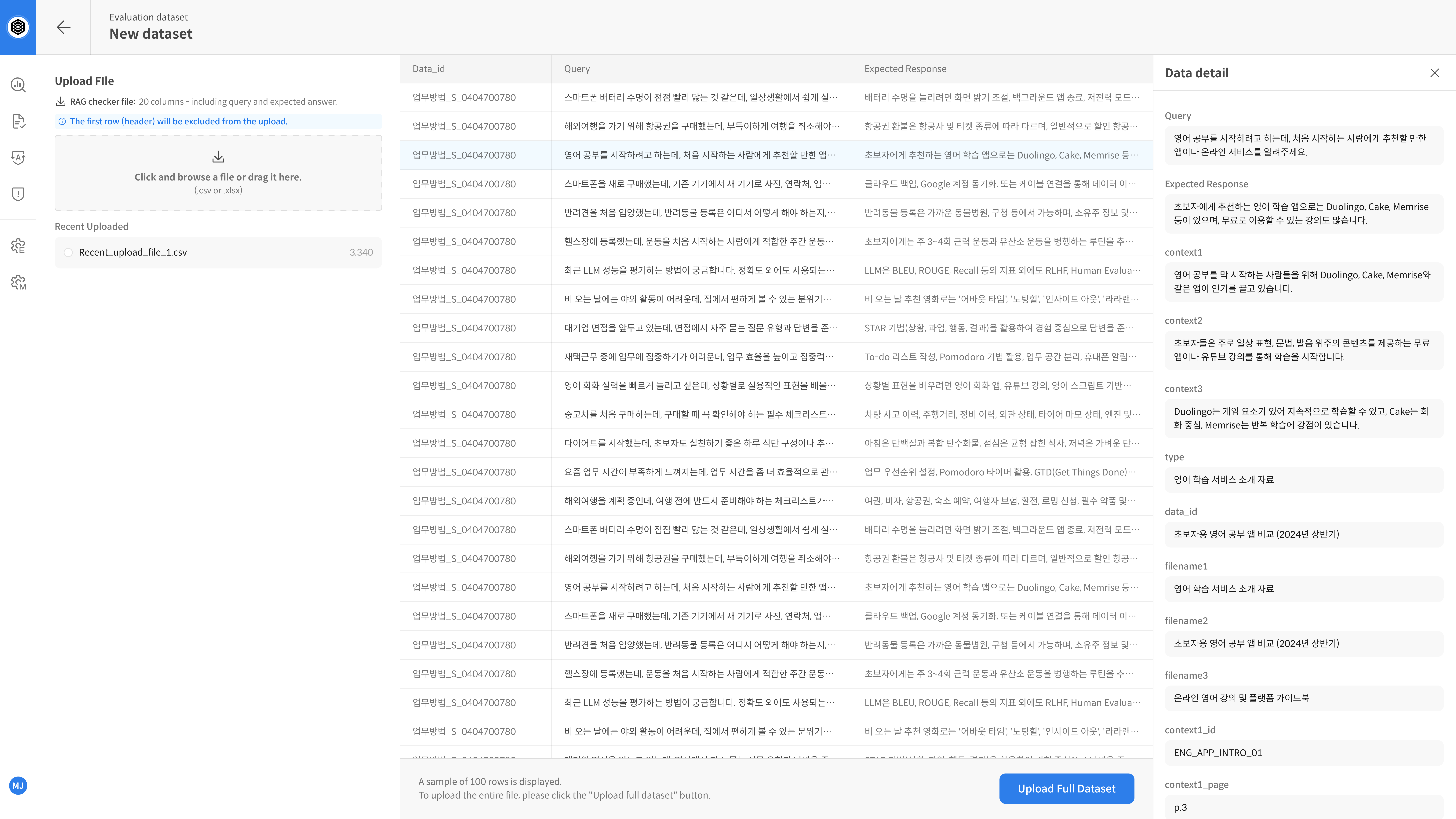Viewport: 1456px width, 819px height.
Task: Click the context2 value in Data detail
Action: (1304, 350)
